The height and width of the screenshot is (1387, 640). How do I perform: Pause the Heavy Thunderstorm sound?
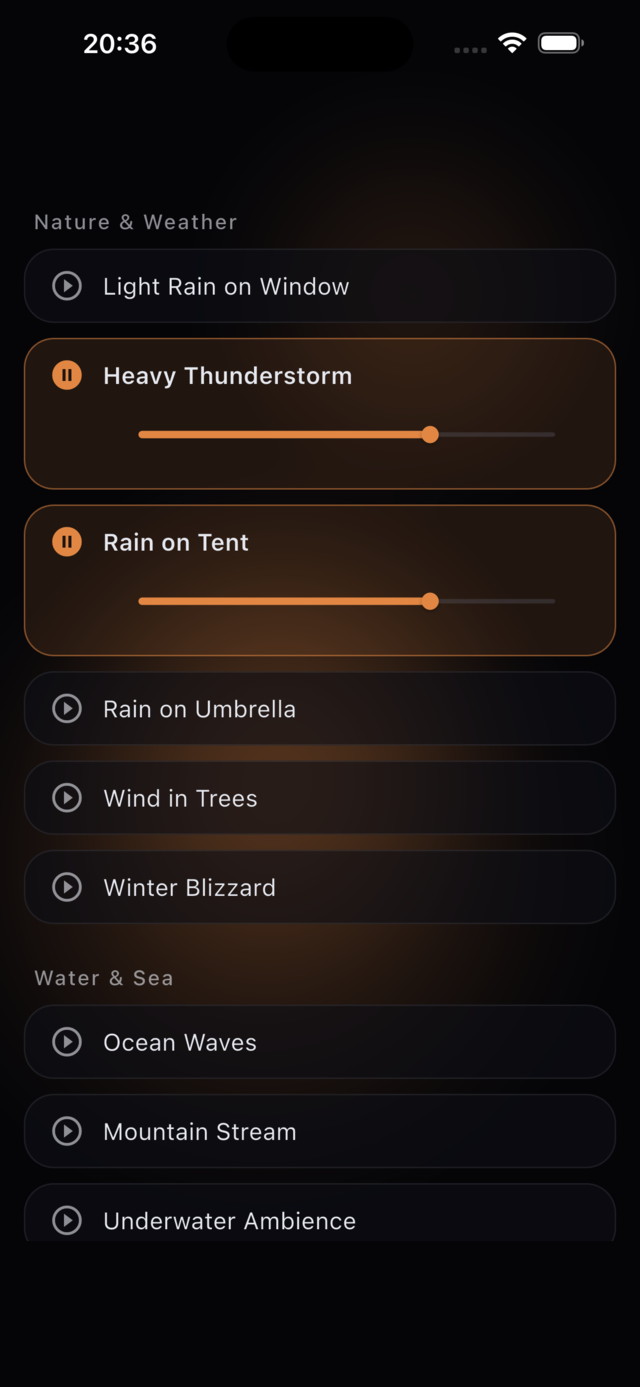click(67, 376)
